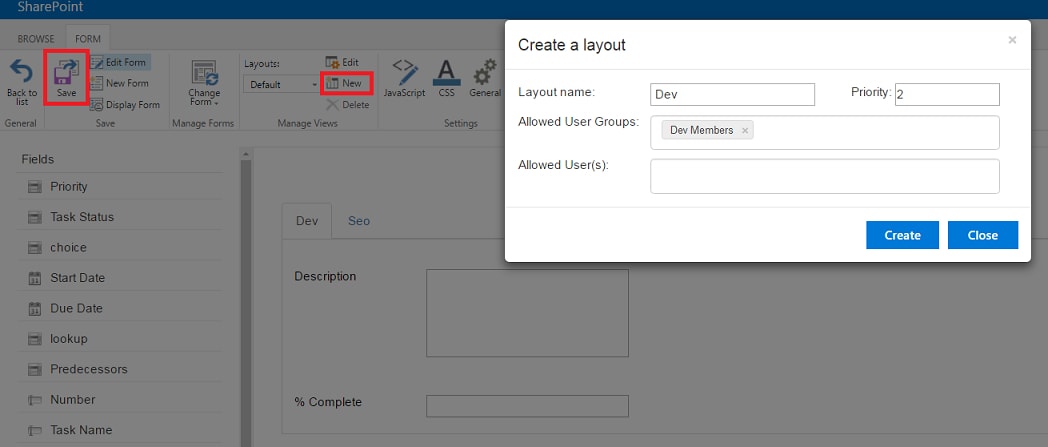Click the Layout name input box

733,95
